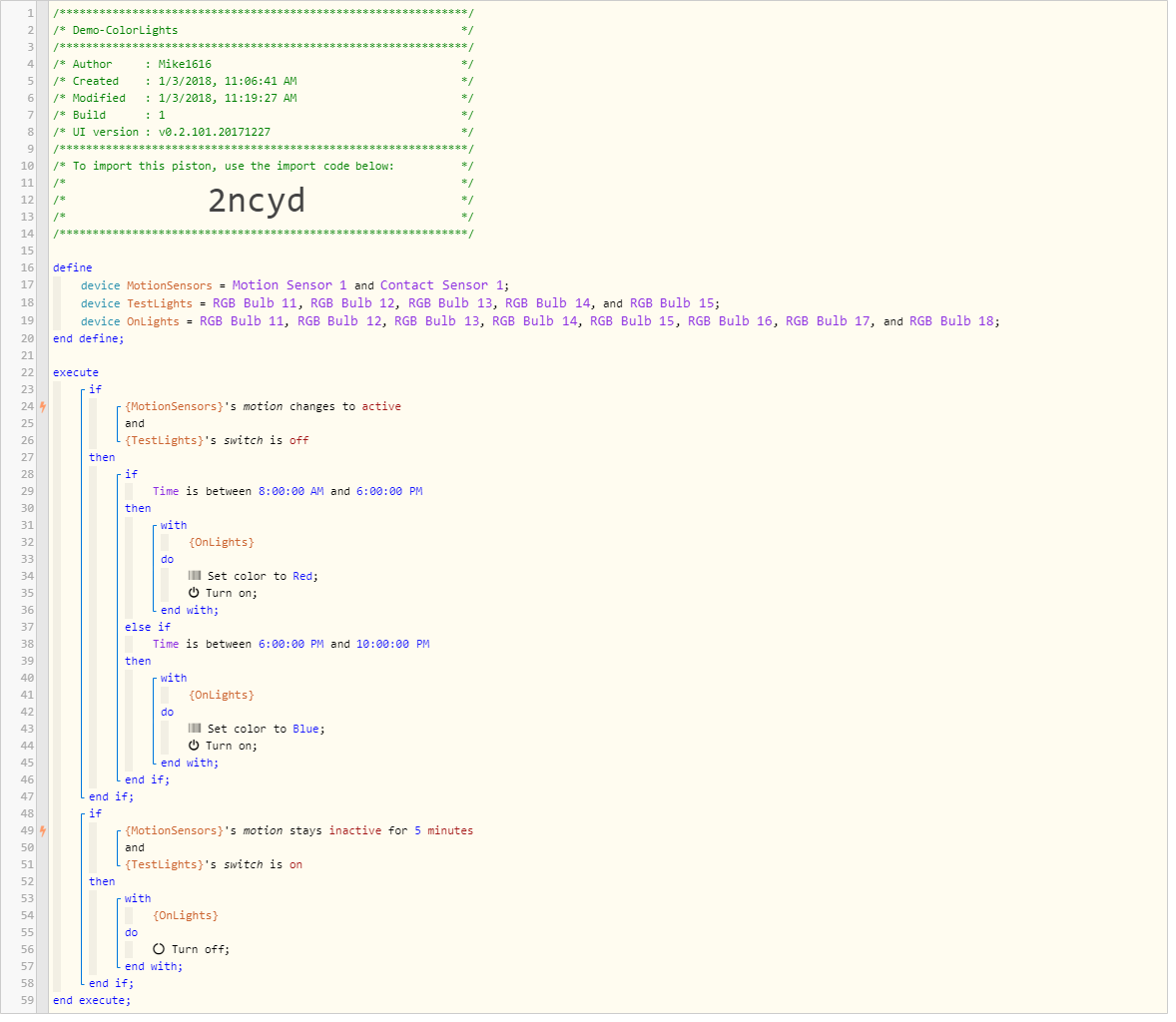
Task: Click the Created timestamp '11:06:41 AM'
Action: coord(262,82)
